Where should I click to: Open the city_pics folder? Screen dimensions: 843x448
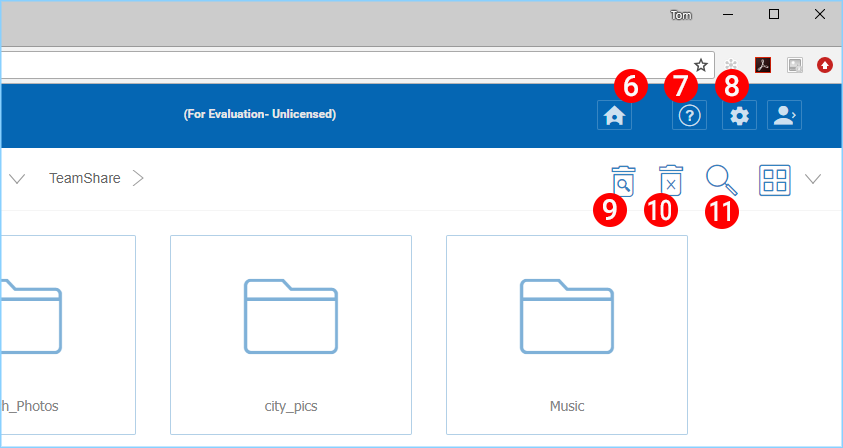click(291, 335)
